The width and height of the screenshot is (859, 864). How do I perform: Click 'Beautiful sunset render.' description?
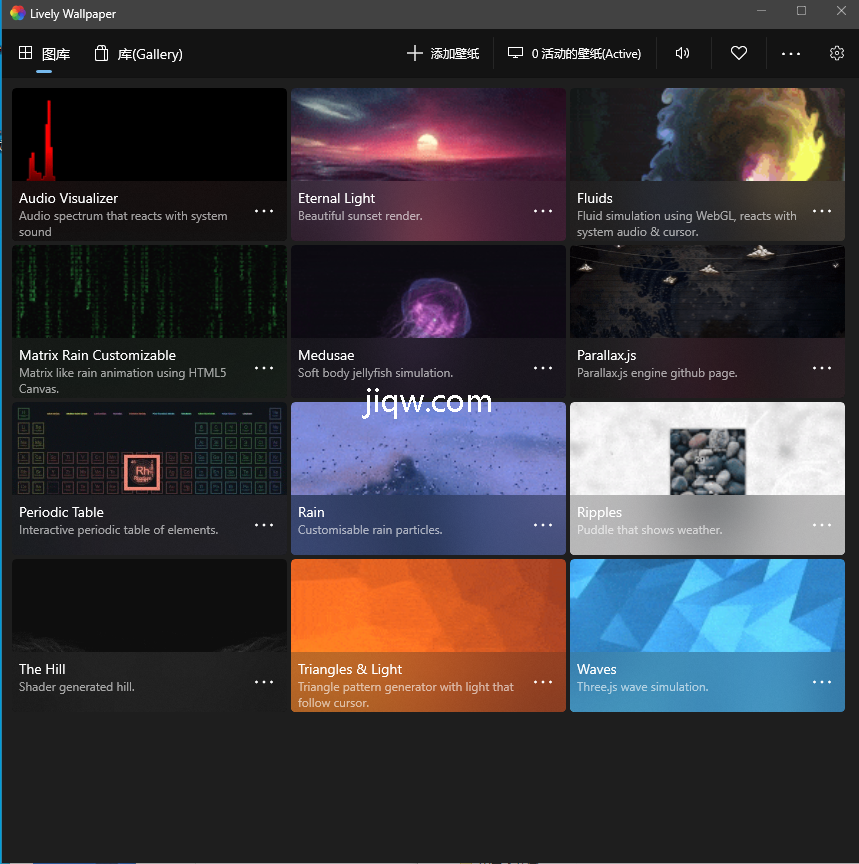(360, 216)
